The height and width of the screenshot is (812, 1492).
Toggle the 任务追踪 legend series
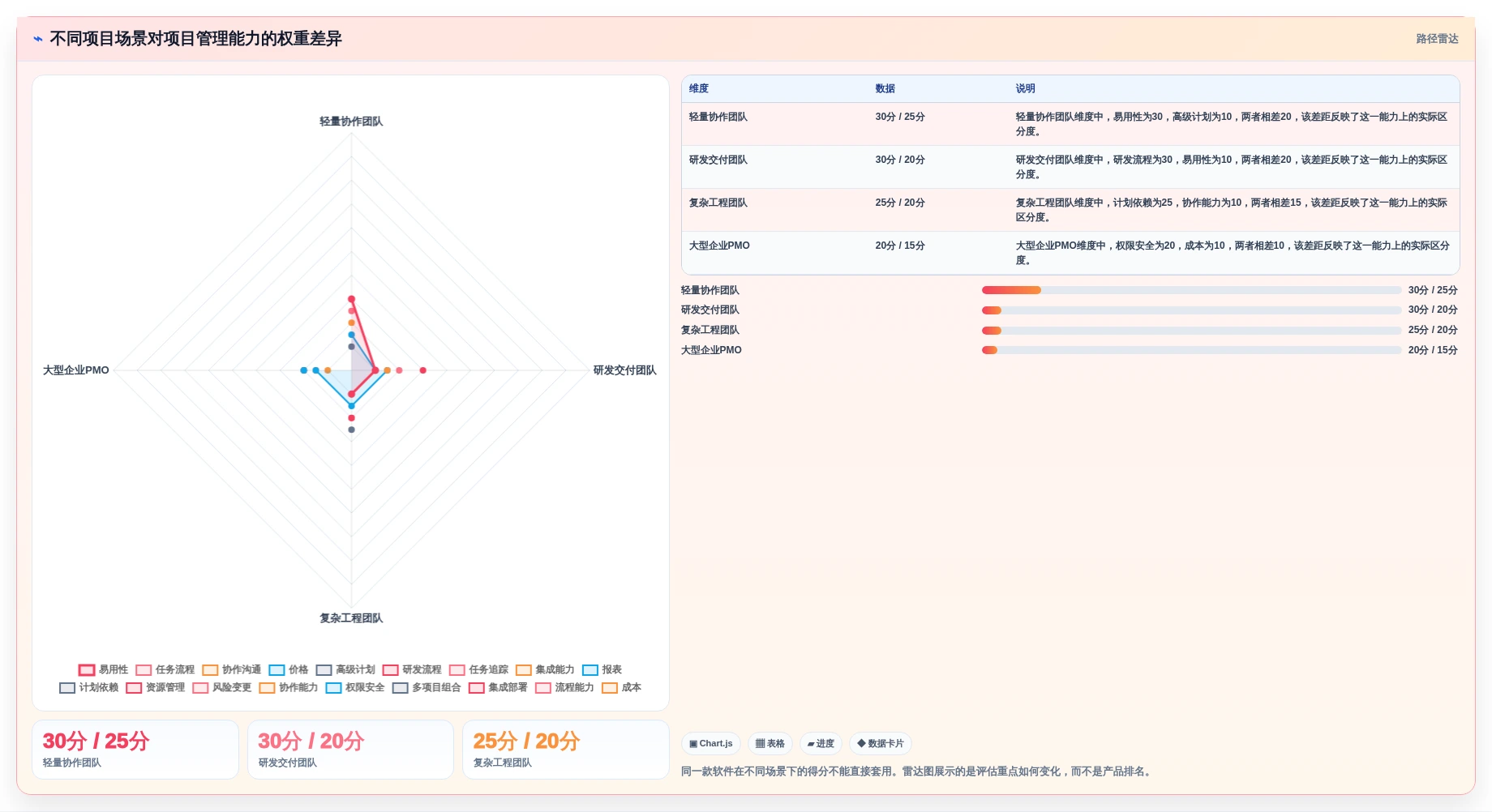coord(478,669)
